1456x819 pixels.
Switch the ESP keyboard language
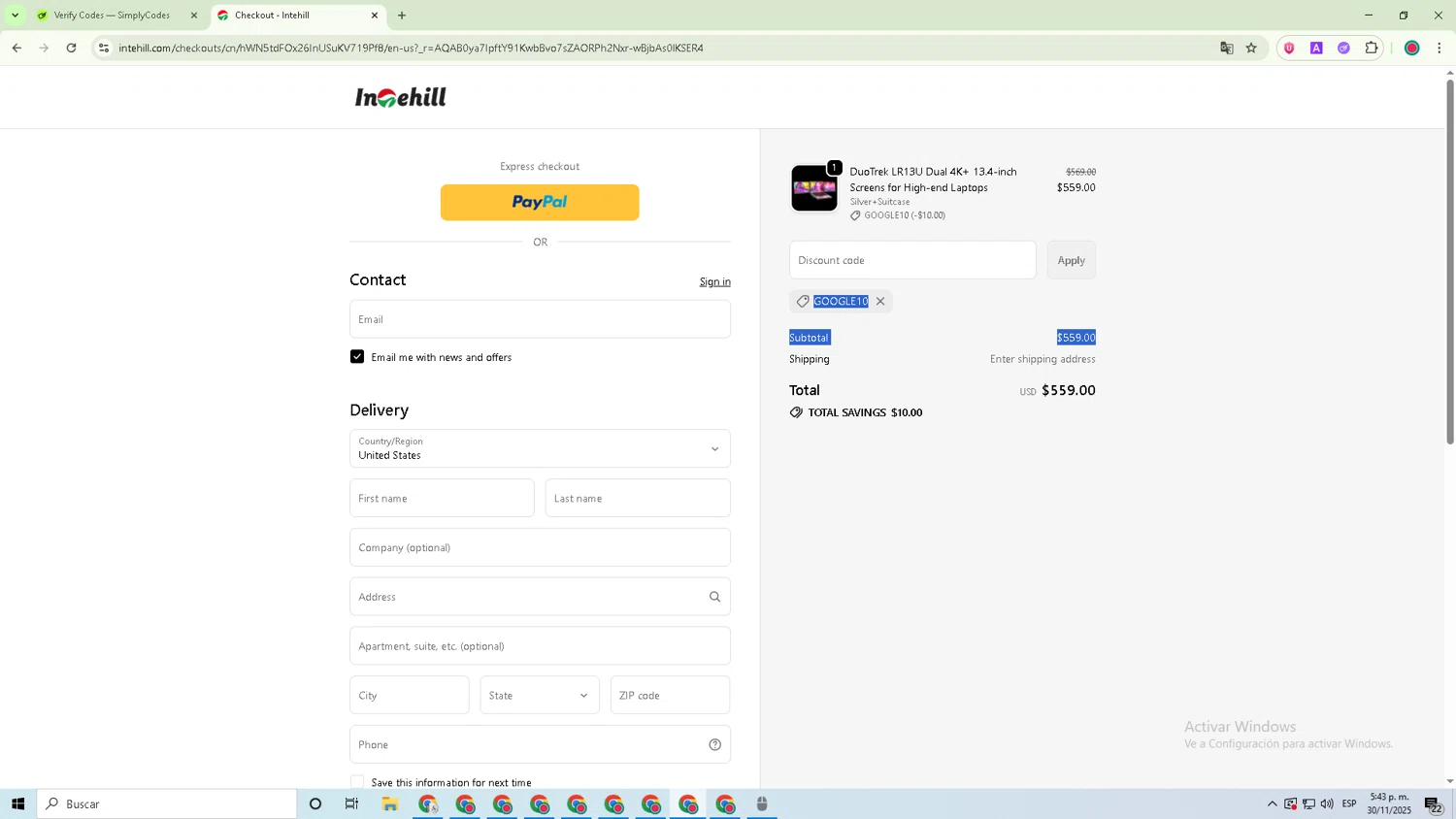click(x=1349, y=804)
